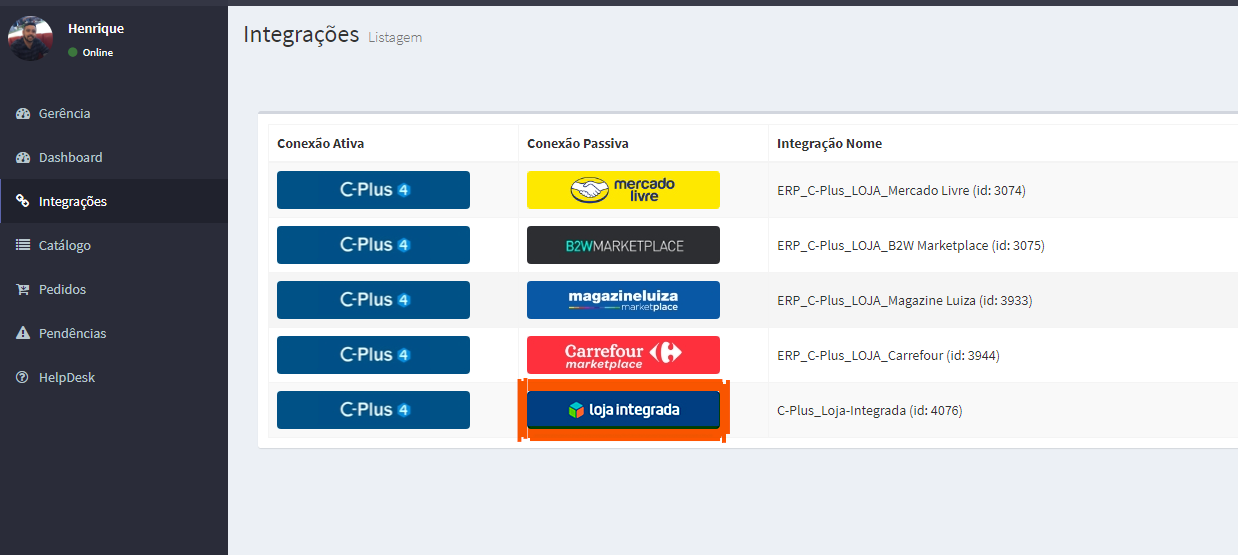
Task: Open the Mercado Livre passive connection logo
Action: [623, 190]
